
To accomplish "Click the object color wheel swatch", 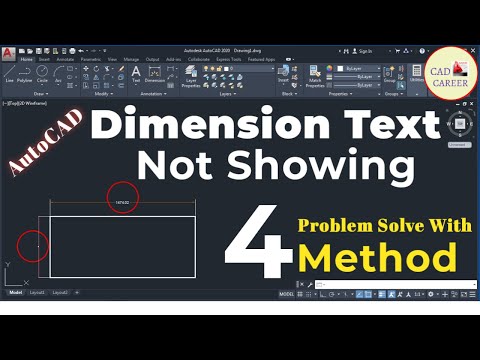I will point(329,68).
